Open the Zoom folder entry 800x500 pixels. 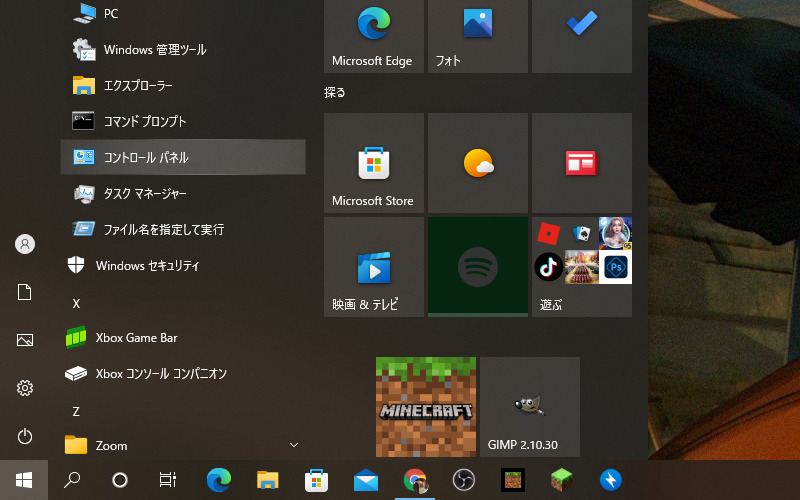pos(183,445)
